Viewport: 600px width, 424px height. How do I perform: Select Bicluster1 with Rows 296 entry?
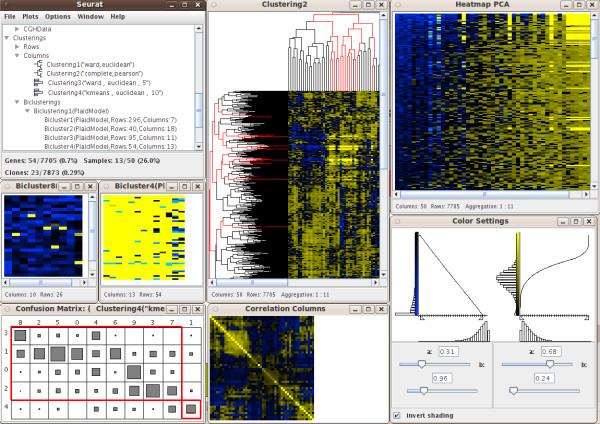(111, 120)
